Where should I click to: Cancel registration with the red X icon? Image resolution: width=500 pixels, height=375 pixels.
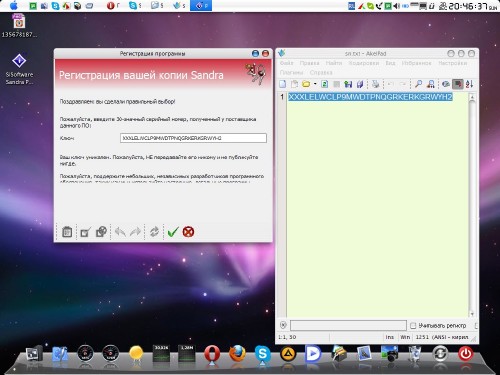(188, 232)
